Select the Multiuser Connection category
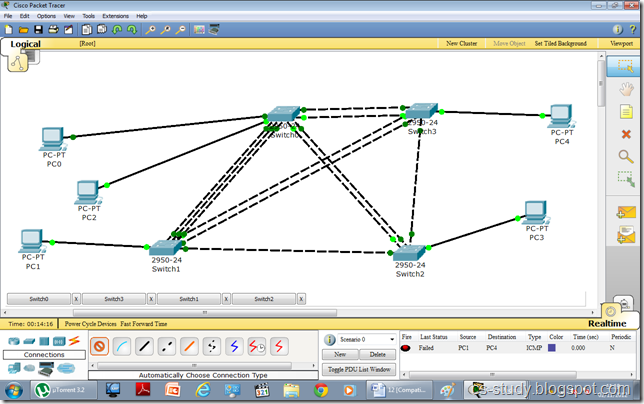Viewport: 644px width, 404px height. 66,368
